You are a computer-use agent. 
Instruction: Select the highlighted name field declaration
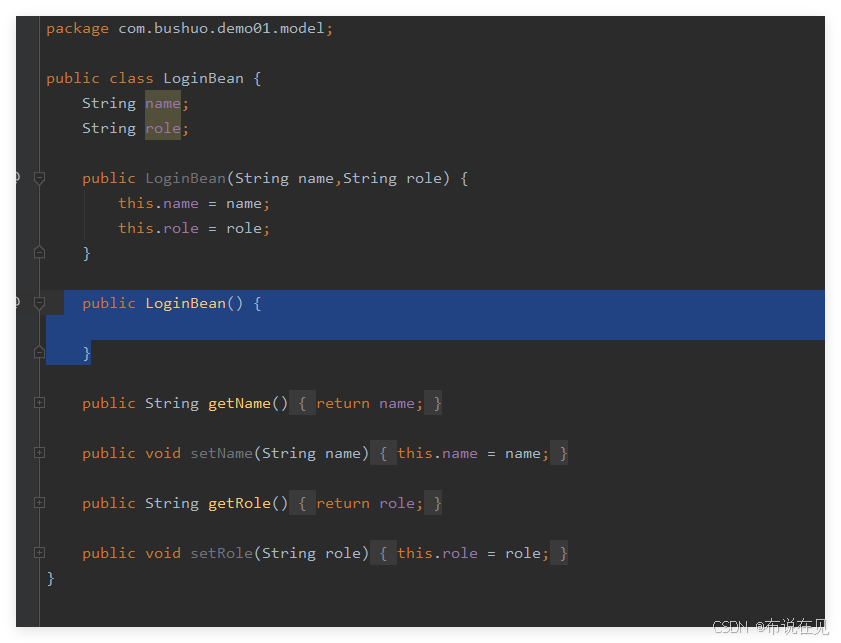(163, 103)
